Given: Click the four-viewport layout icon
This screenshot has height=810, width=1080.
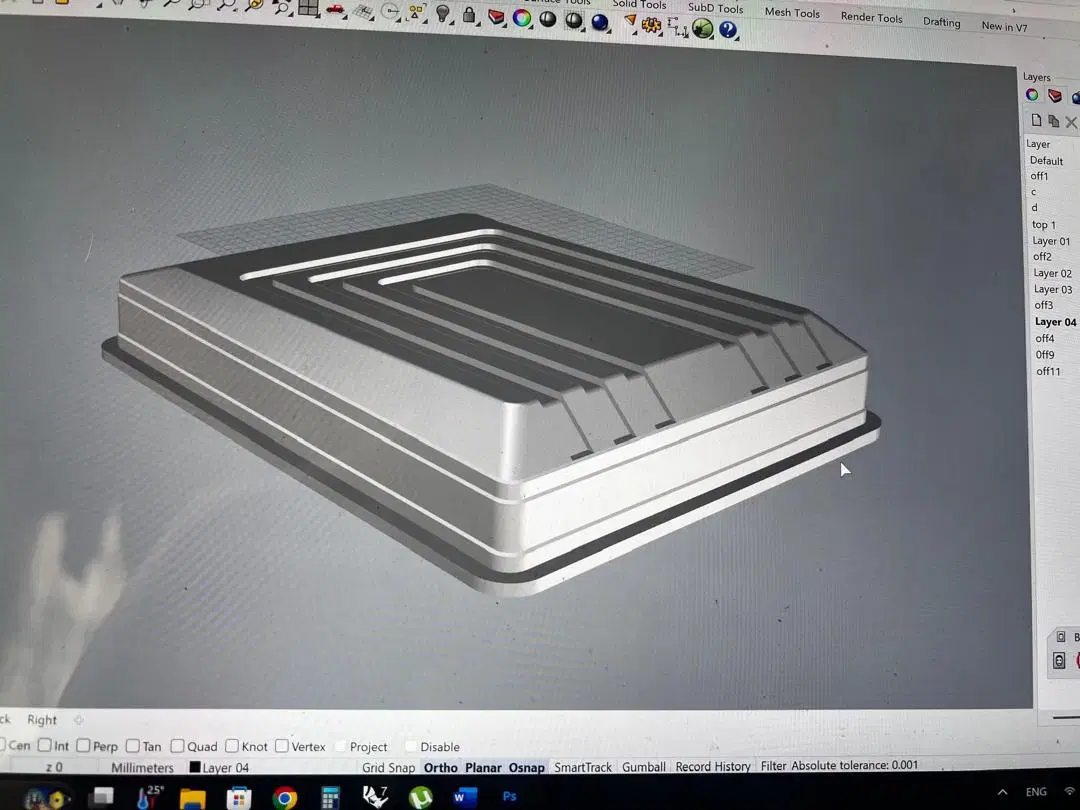Looking at the screenshot, I should 309,8.
